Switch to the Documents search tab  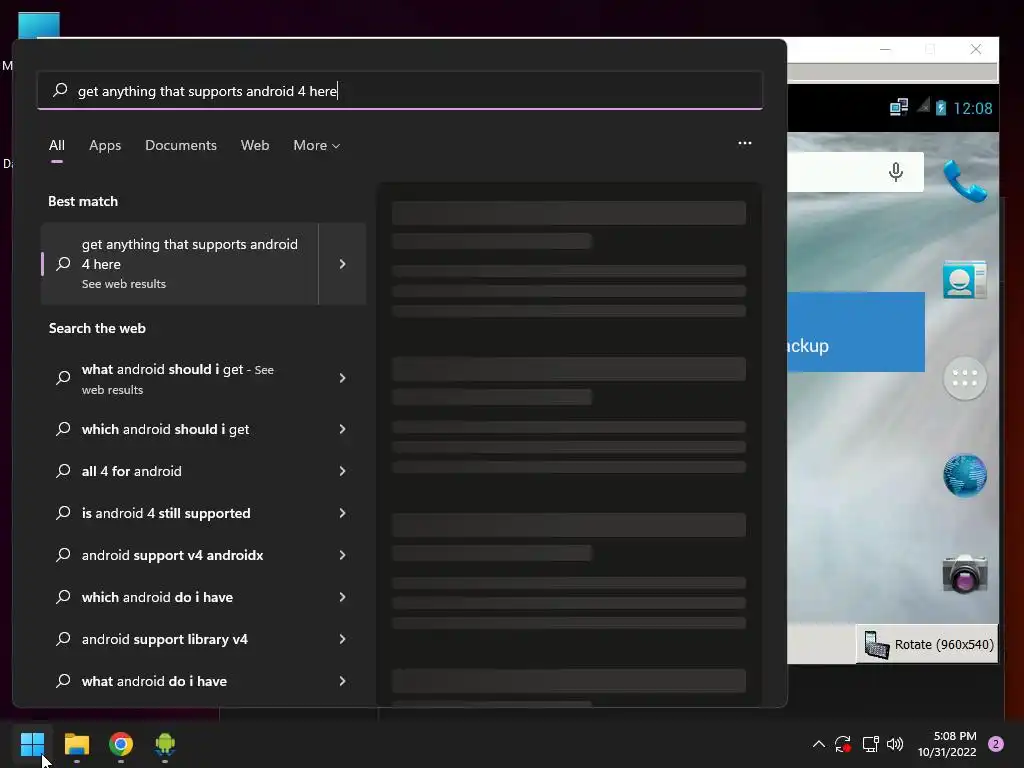coord(181,145)
